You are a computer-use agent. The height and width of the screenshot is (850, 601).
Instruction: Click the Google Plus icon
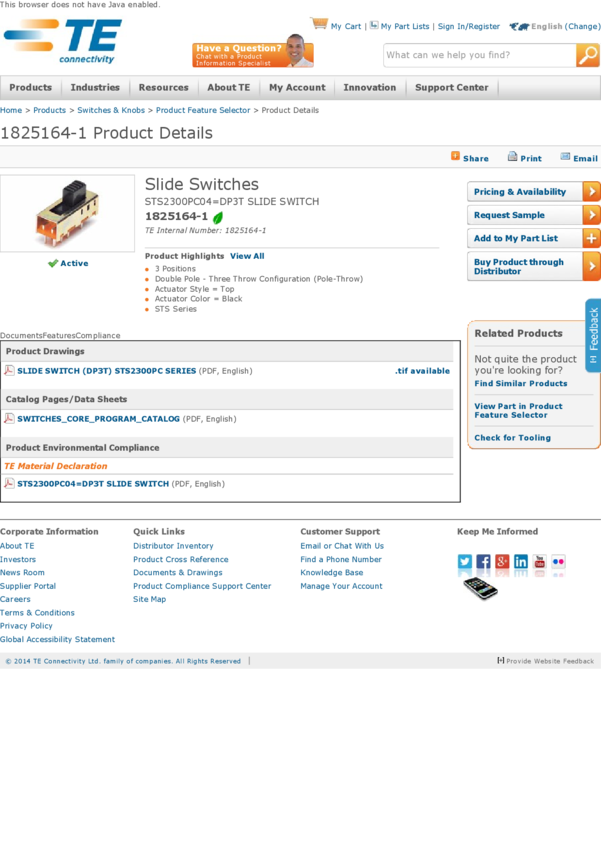click(x=502, y=562)
